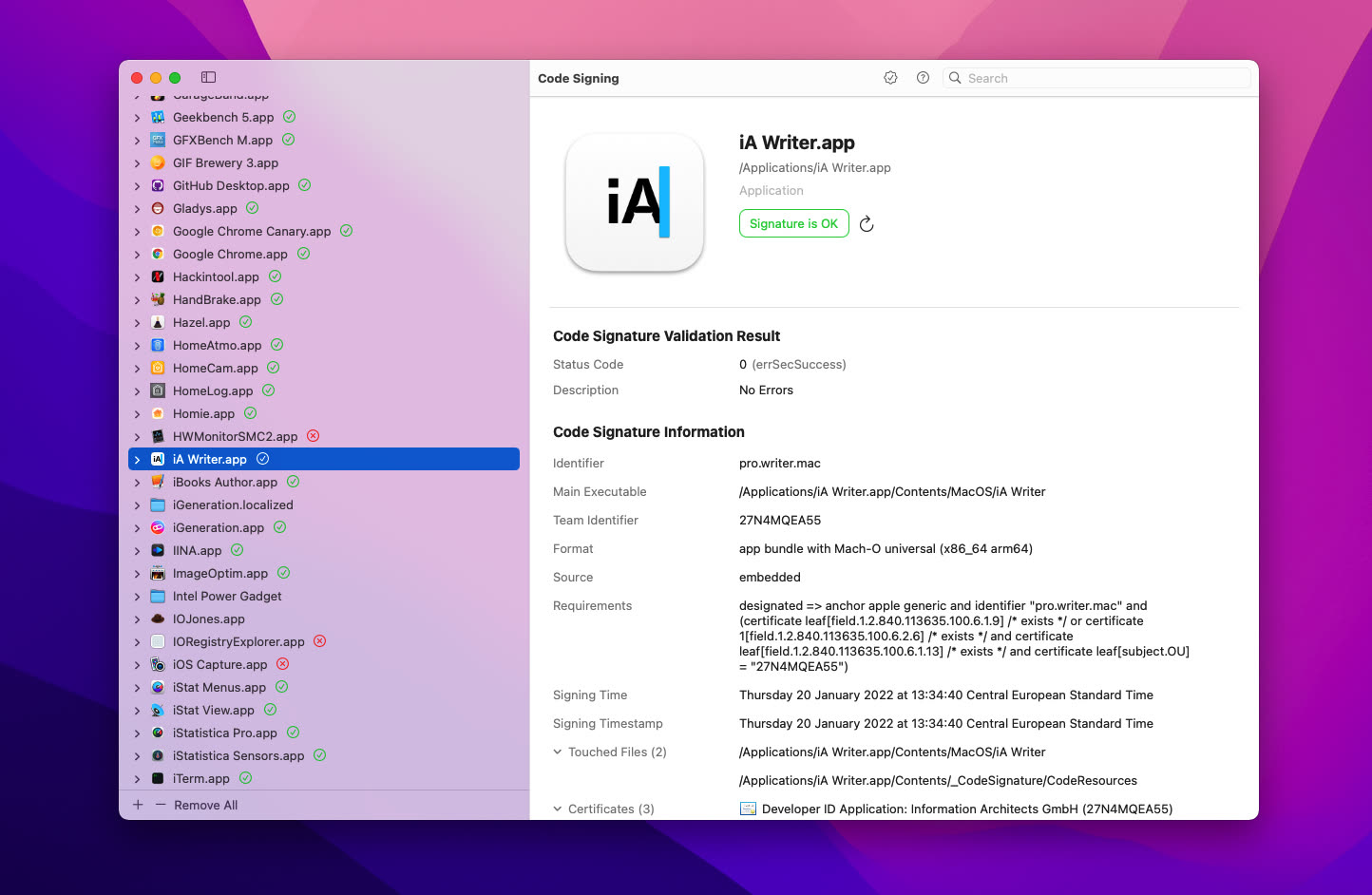Click the refresh icon beside Signature is OK

867,224
